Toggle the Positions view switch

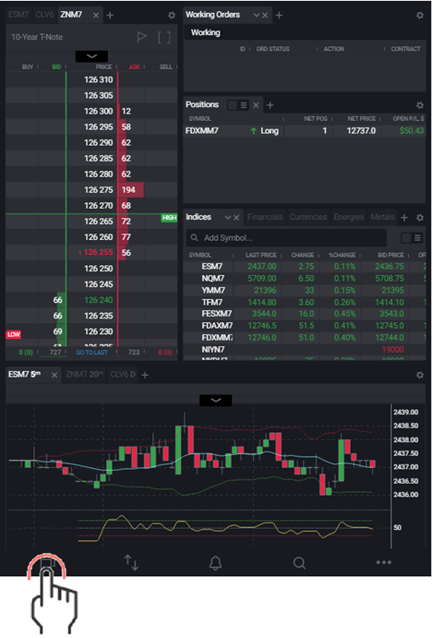point(238,105)
